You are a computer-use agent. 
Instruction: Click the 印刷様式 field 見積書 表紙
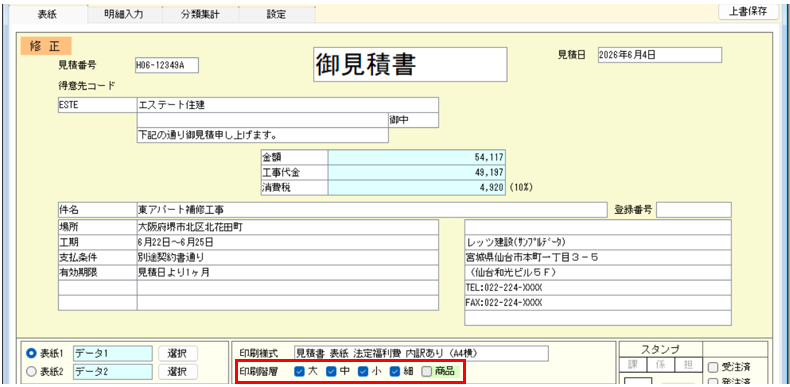[x=421, y=354]
